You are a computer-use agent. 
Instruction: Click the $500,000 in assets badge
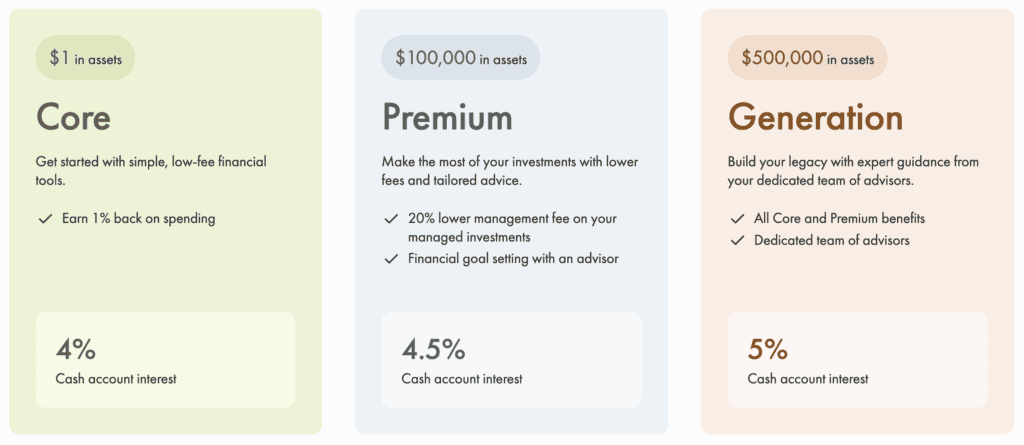pyautogui.click(x=807, y=58)
